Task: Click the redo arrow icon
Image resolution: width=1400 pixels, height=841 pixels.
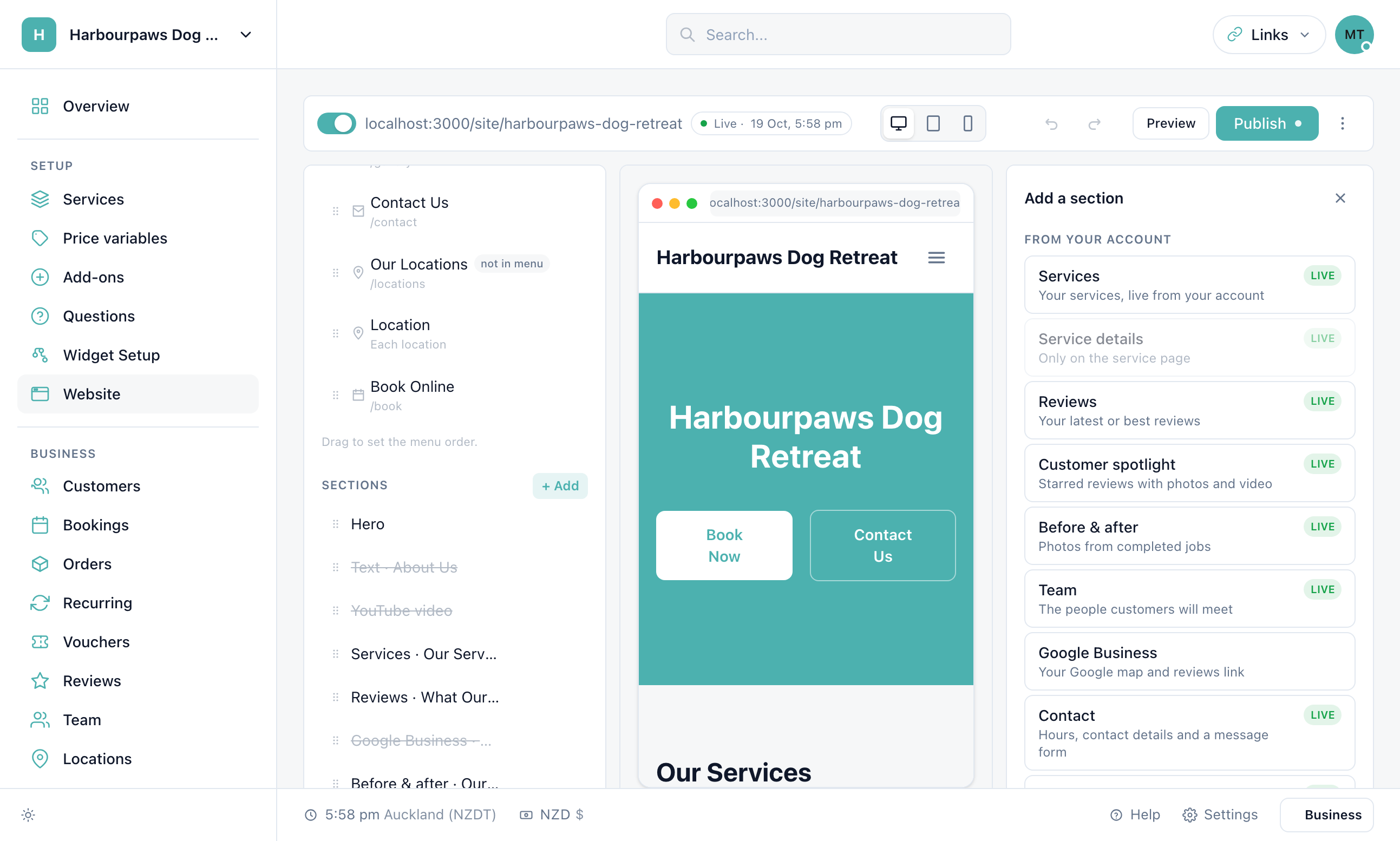Action: (x=1095, y=123)
